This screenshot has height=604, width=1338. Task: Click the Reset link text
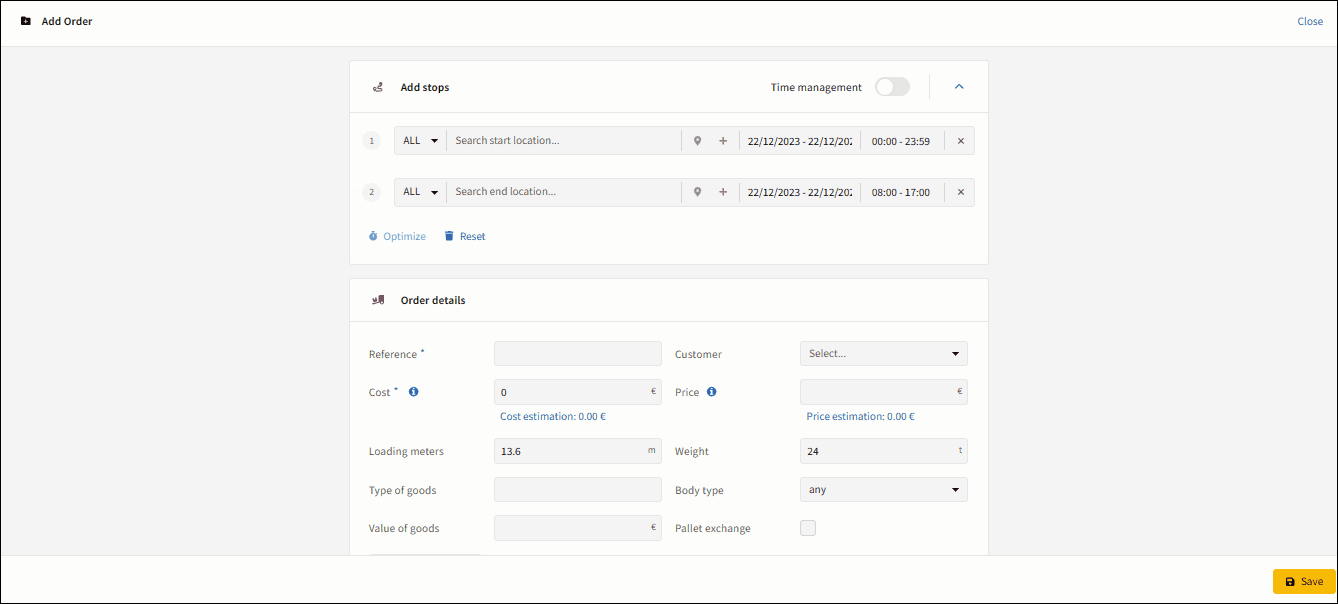(473, 237)
